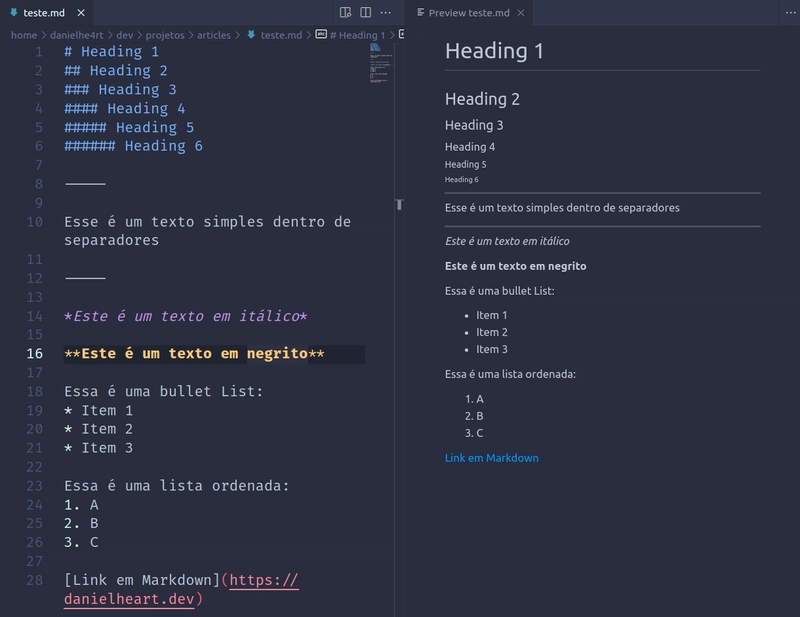This screenshot has width=800, height=617.
Task: Click 'Essa é uma lista ordenada:' in the preview
Action: pos(510,374)
